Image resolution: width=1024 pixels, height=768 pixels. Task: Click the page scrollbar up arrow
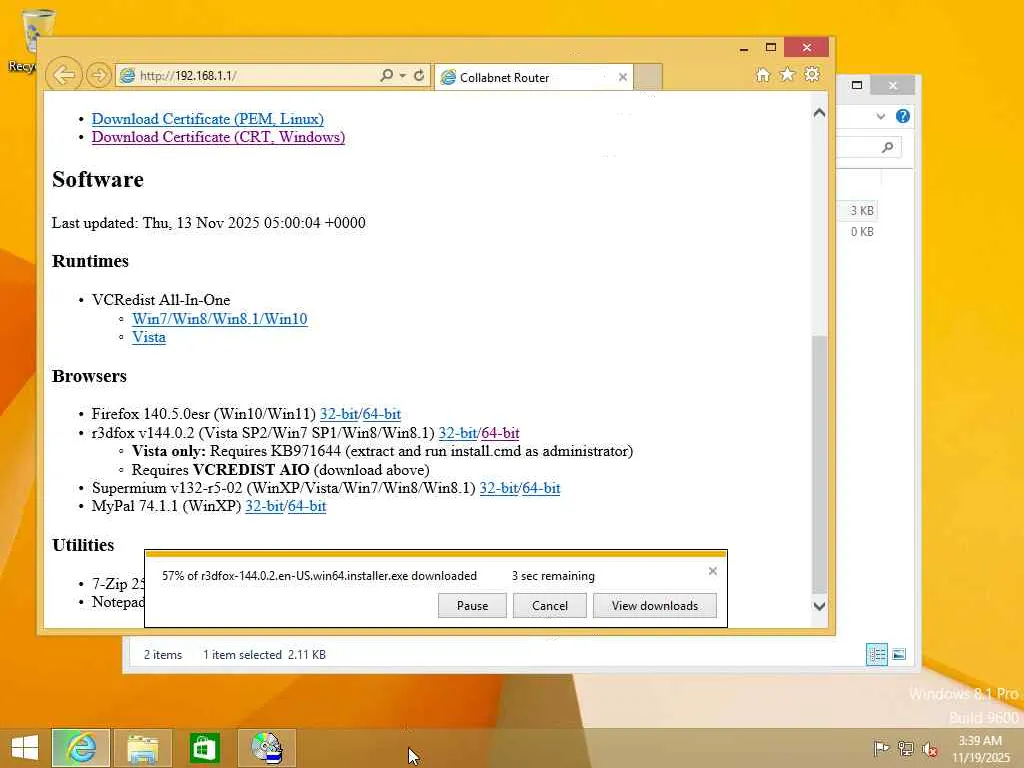coord(819,113)
